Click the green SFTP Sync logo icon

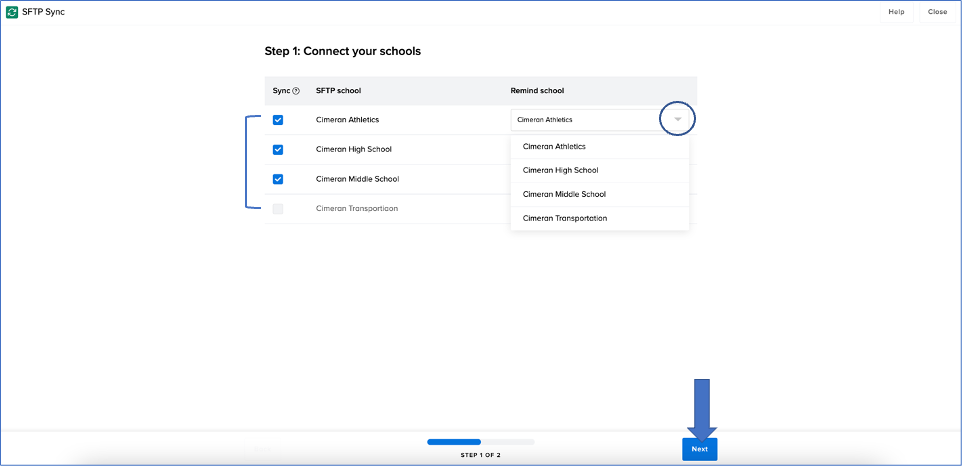coord(13,12)
